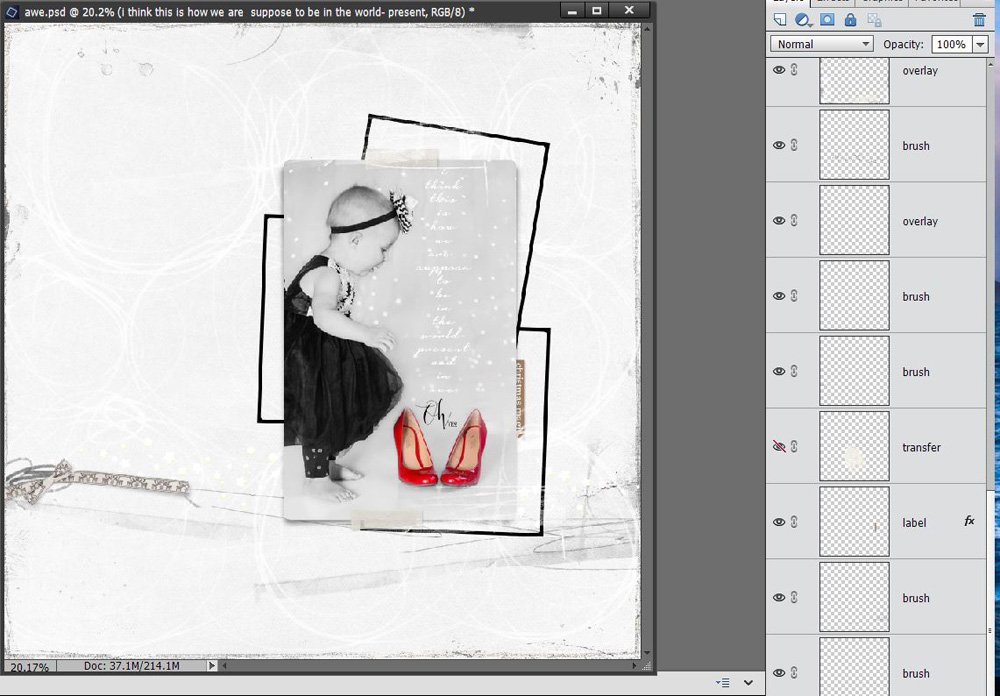Hide the label layer
This screenshot has width=1000, height=696.
(x=779, y=522)
